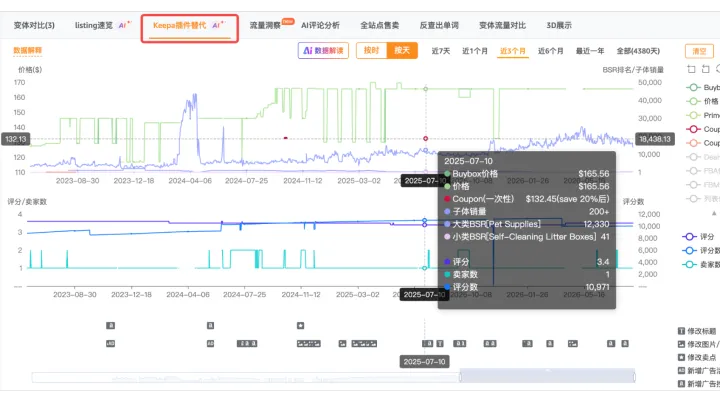The width and height of the screenshot is (720, 403).
Task: Click the 132.13 price axis label
Action: coord(16,139)
